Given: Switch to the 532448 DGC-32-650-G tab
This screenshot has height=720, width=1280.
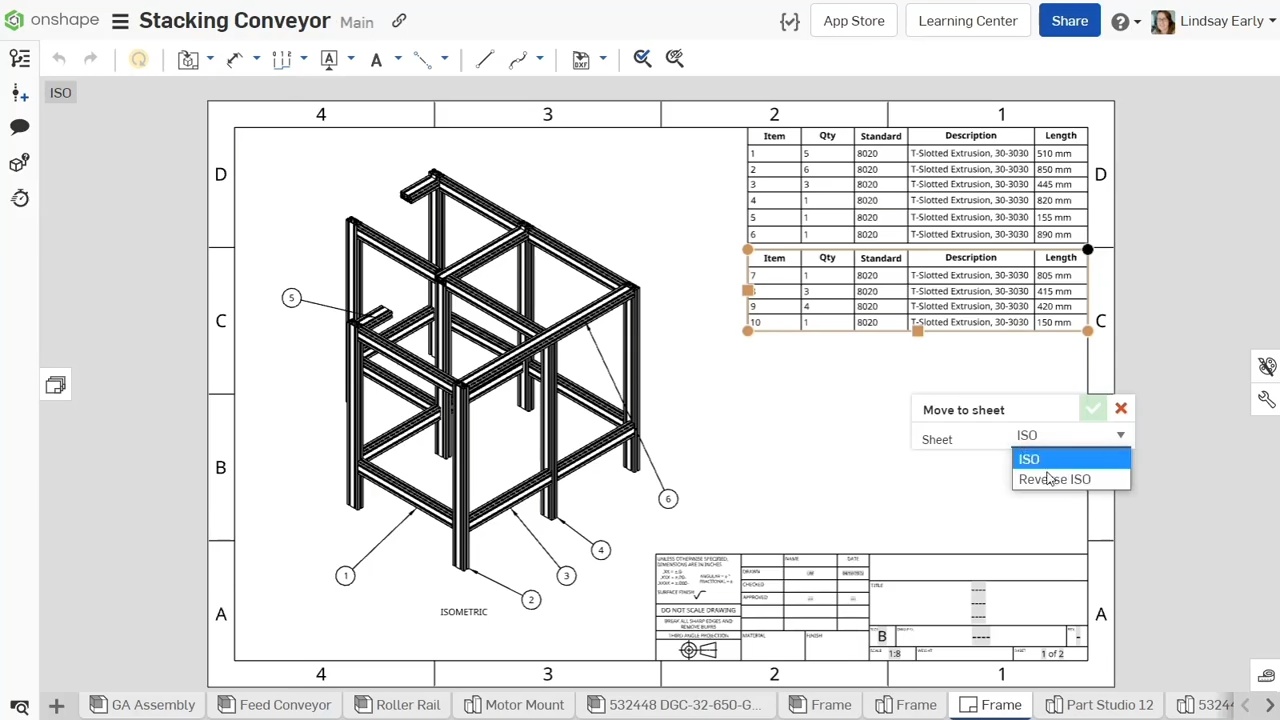Looking at the screenshot, I should (x=675, y=705).
